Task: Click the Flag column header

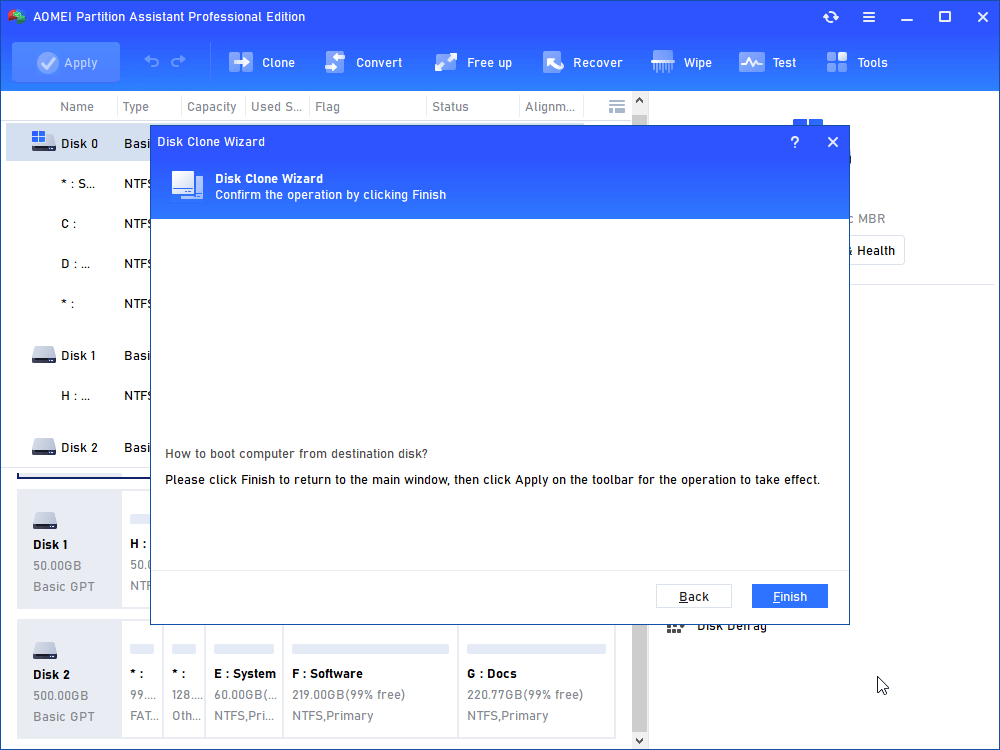Action: (327, 107)
